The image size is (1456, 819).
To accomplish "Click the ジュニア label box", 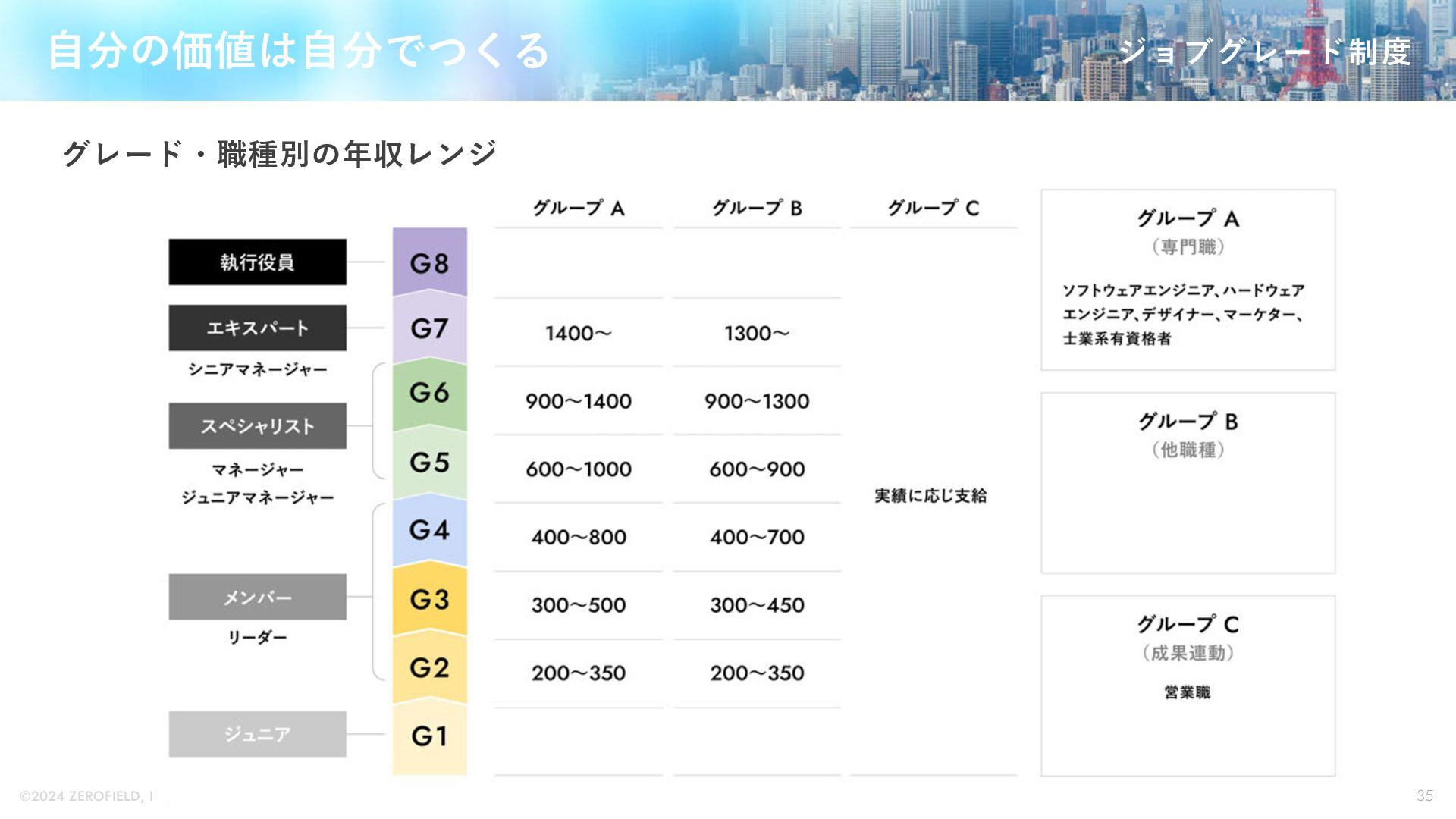I will [257, 734].
